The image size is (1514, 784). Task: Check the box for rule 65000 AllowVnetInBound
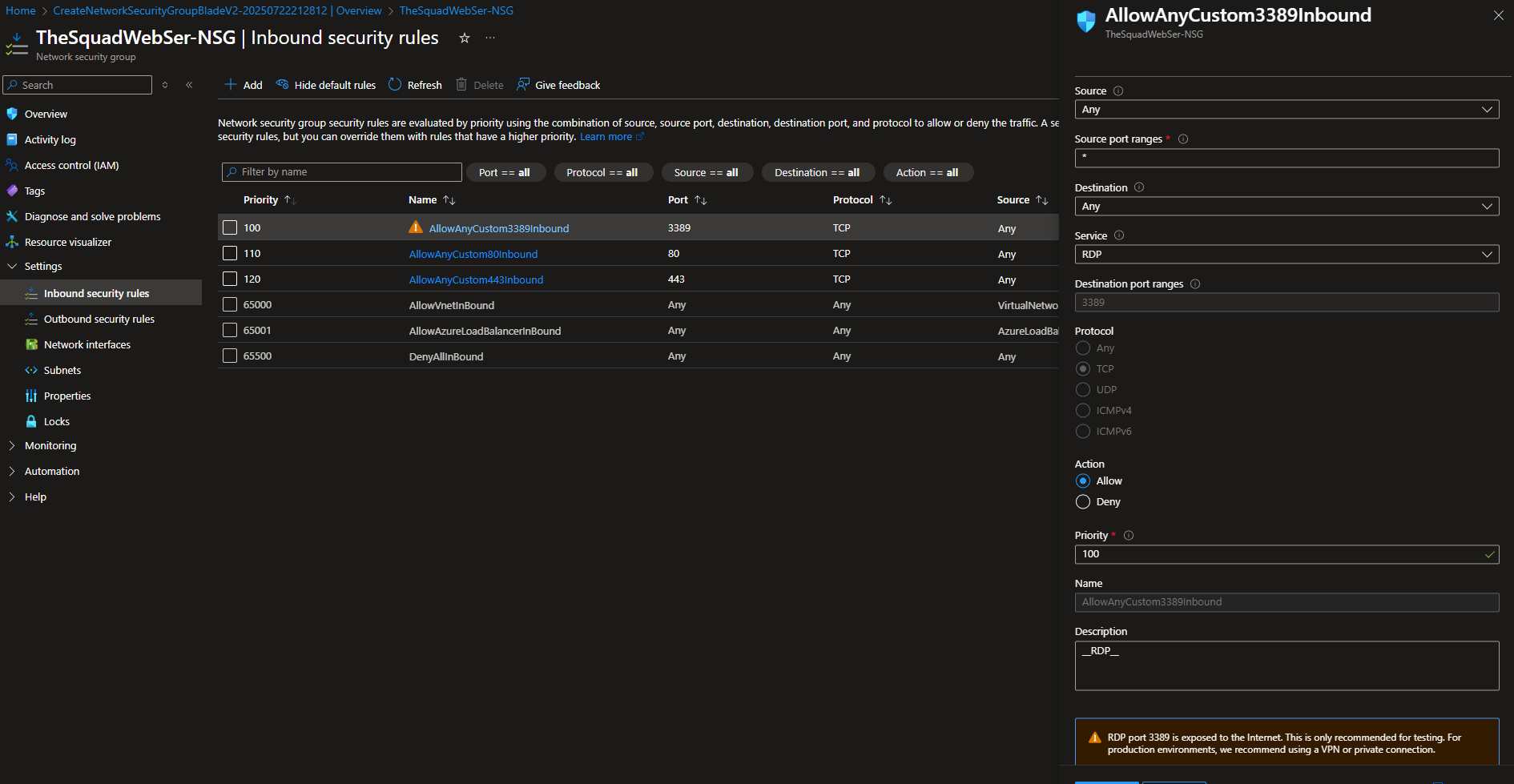click(230, 304)
